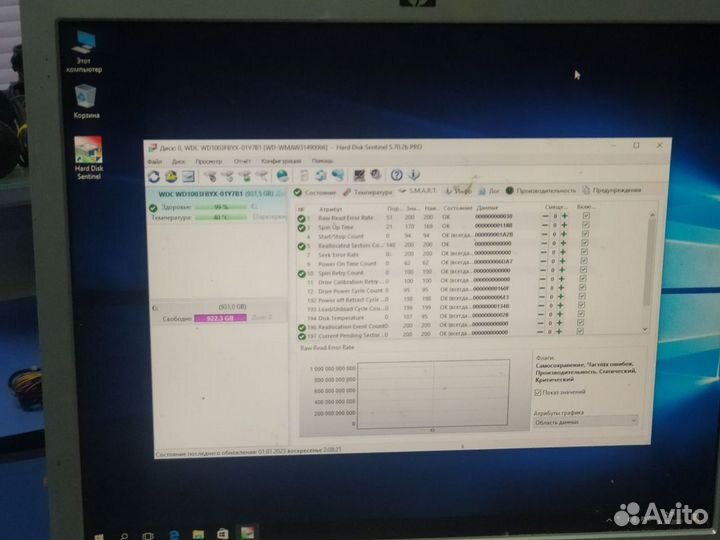Select the Этот компьютер desktop icon
This screenshot has height=540, width=720.
pyautogui.click(x=84, y=51)
